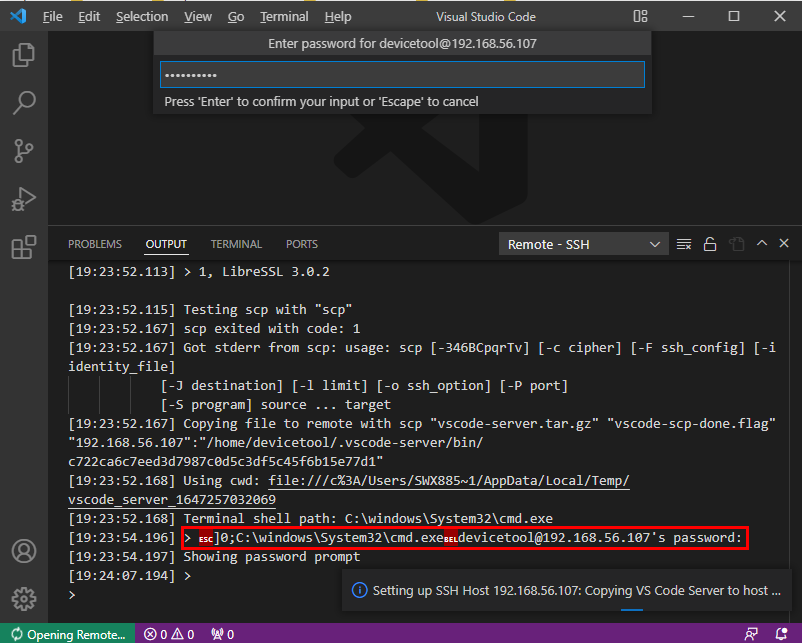802x643 pixels.
Task: Minimize the Visual Studio Code window
Action: point(688,16)
